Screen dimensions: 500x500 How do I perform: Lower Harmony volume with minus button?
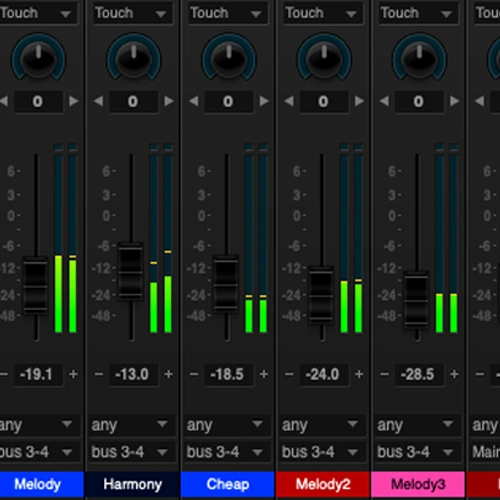pyautogui.click(x=99, y=374)
